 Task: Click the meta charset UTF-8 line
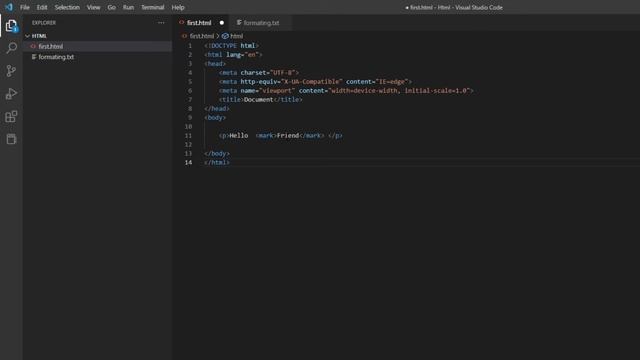pyautogui.click(x=259, y=73)
